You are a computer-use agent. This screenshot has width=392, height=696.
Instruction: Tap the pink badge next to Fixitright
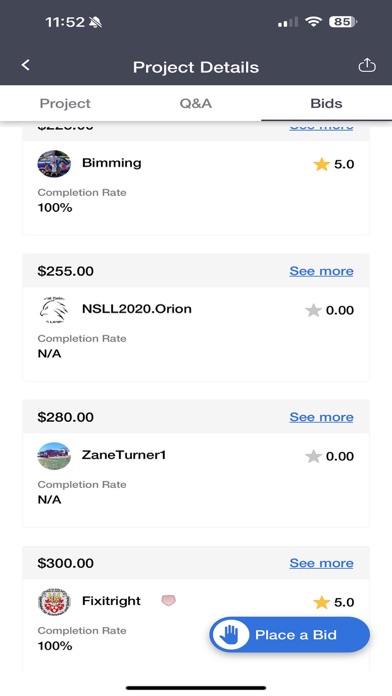168,601
